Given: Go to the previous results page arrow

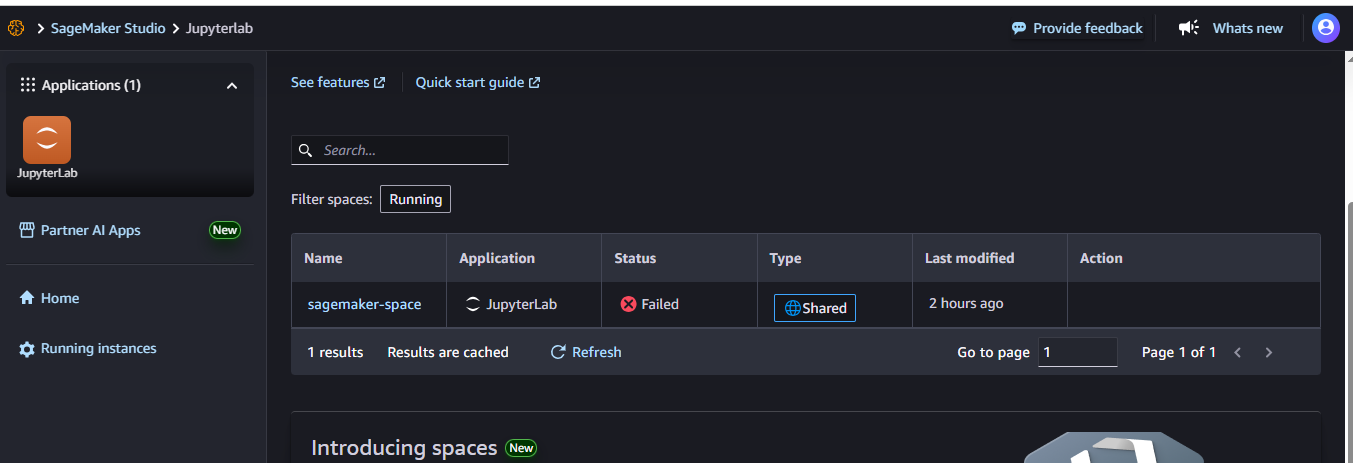Looking at the screenshot, I should pos(1237,352).
